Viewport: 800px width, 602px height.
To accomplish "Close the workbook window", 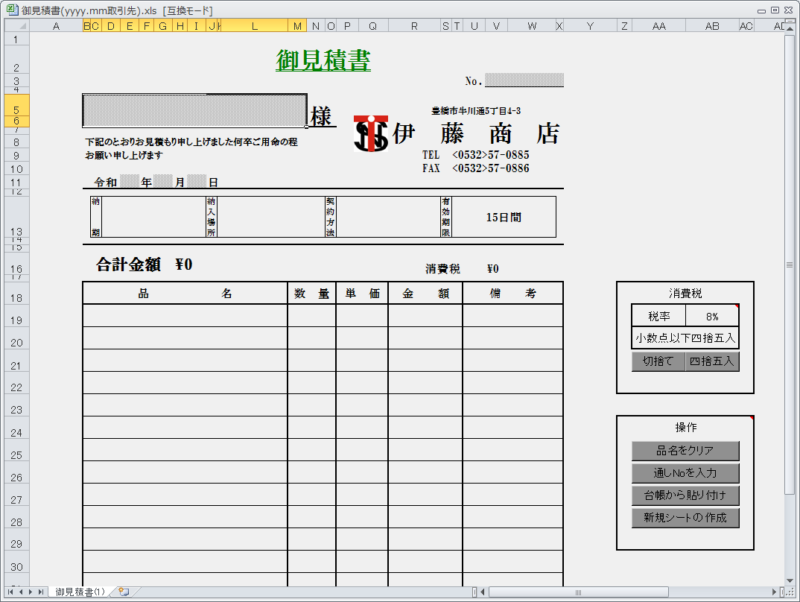I will pos(789,10).
